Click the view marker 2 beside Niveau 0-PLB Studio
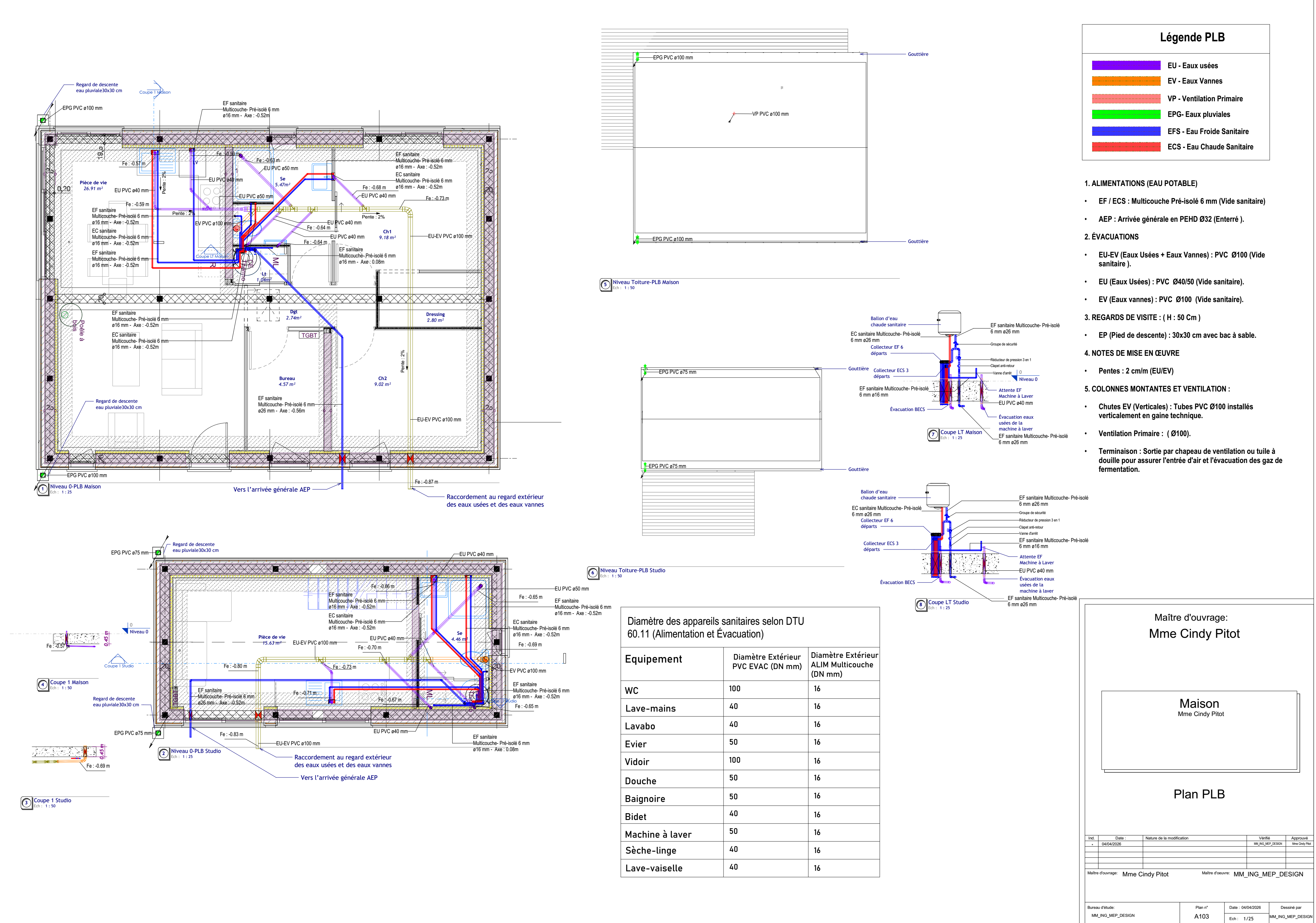This screenshot has width=1316, height=923. 163,754
